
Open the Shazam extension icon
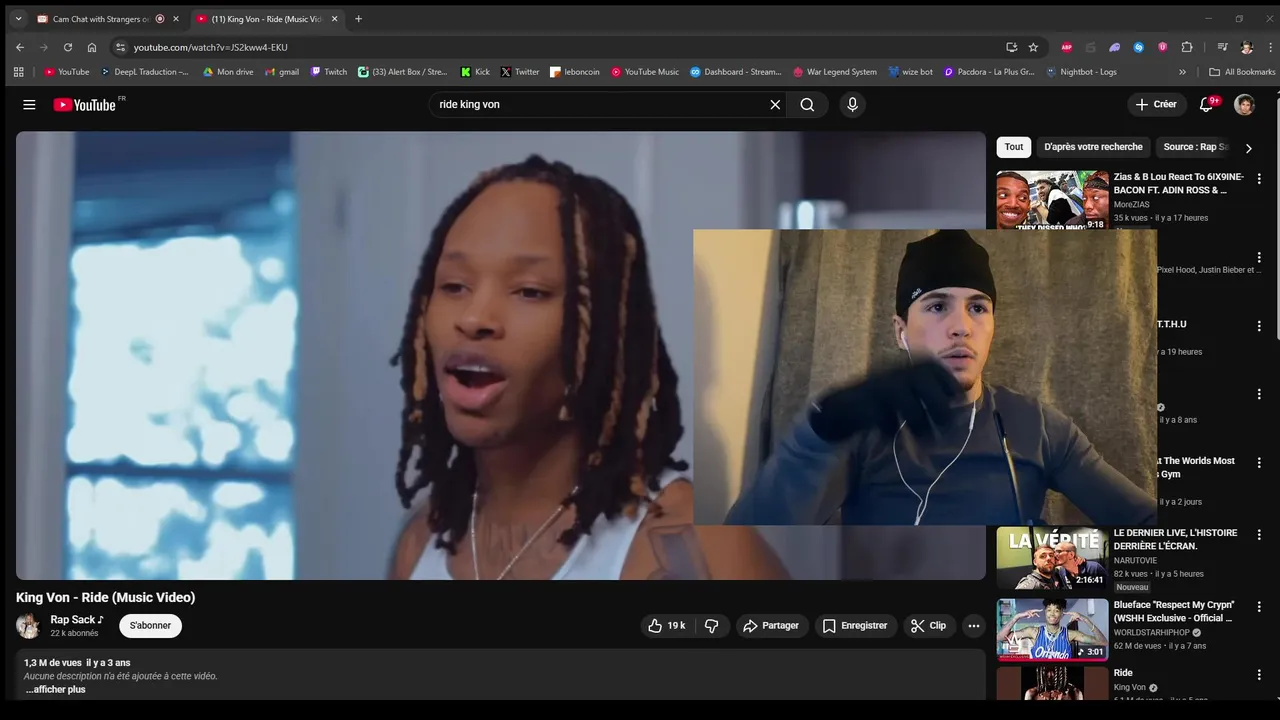pyautogui.click(x=1139, y=47)
